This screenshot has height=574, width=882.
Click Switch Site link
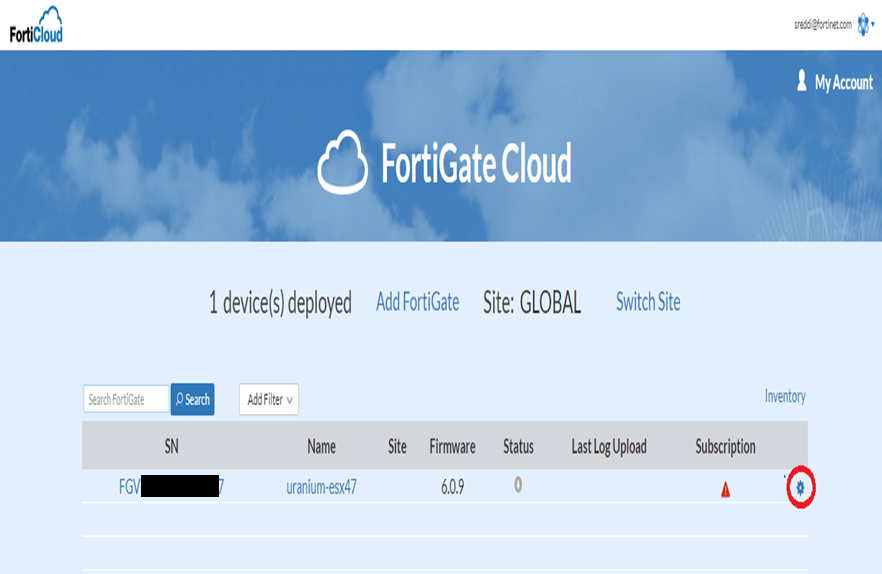[x=648, y=302]
